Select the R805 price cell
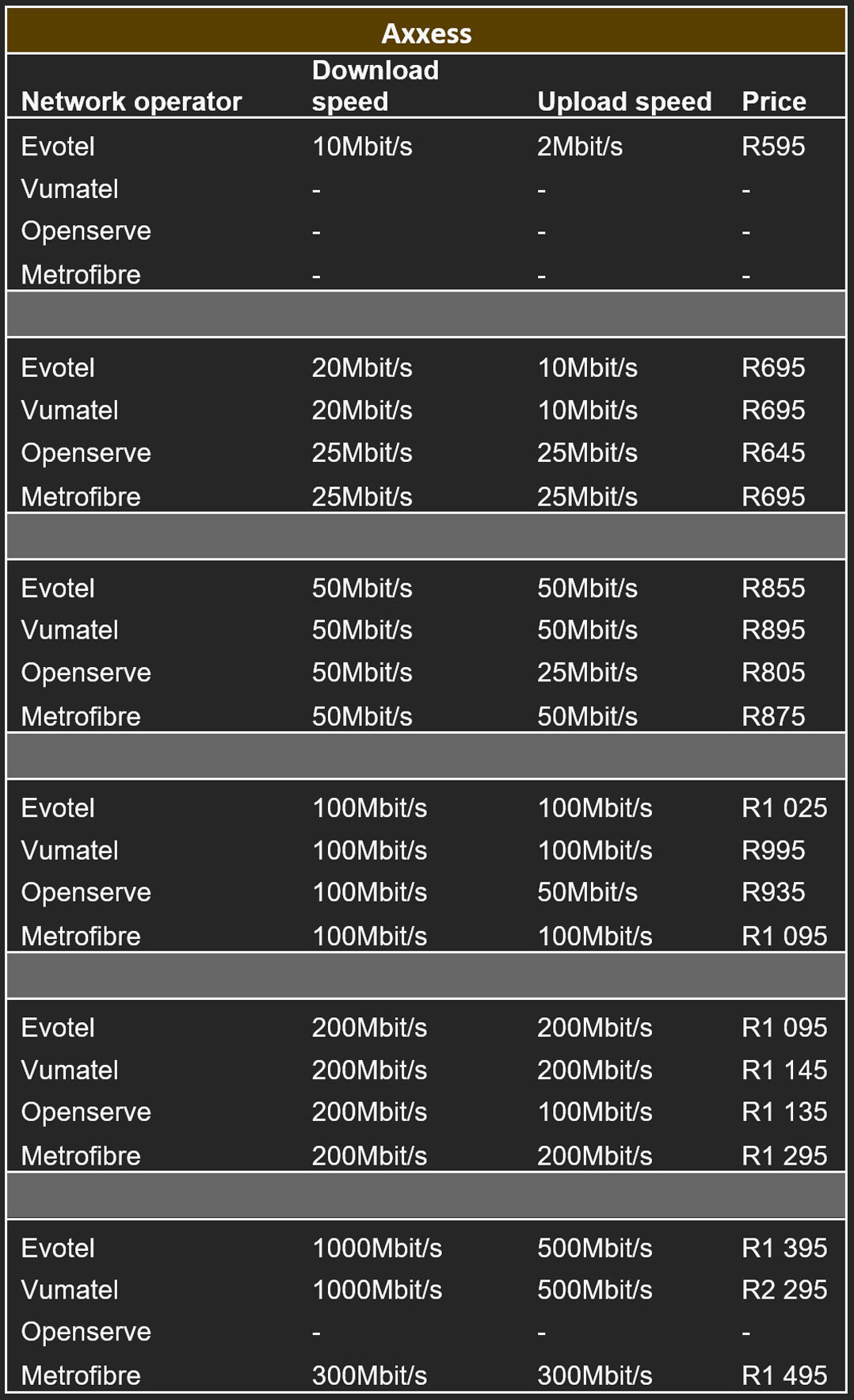The height and width of the screenshot is (1400, 854). tap(772, 672)
